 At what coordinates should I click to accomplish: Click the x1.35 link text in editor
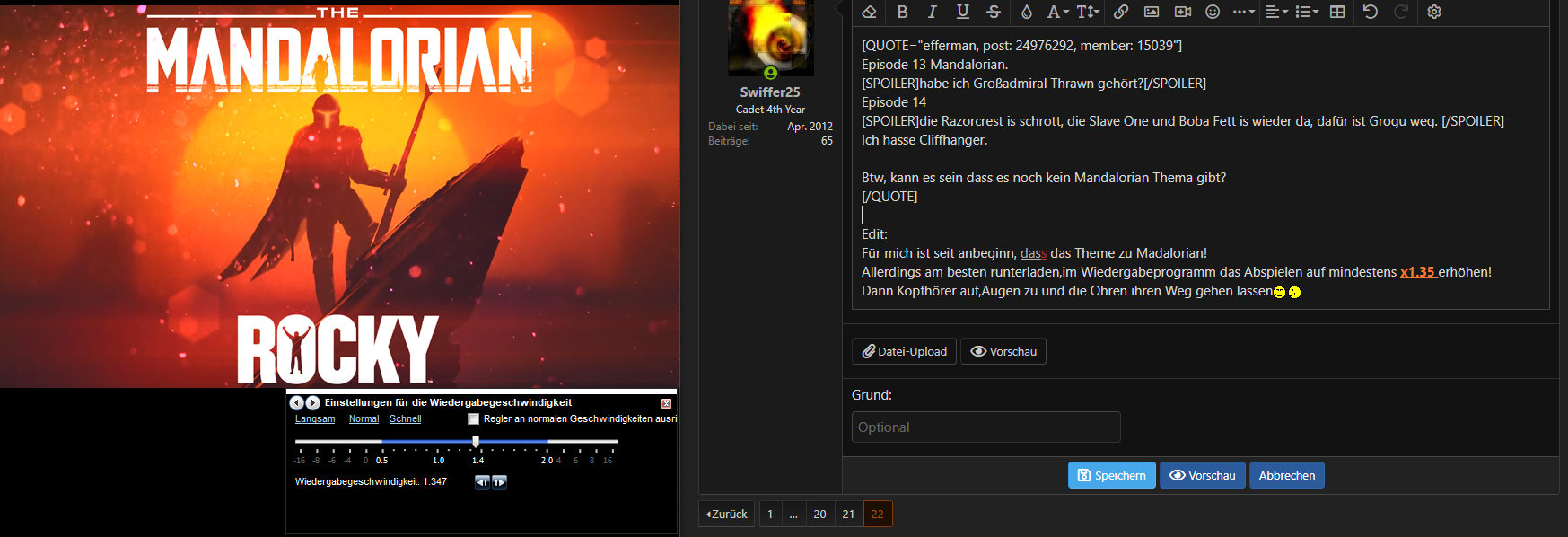click(1418, 271)
